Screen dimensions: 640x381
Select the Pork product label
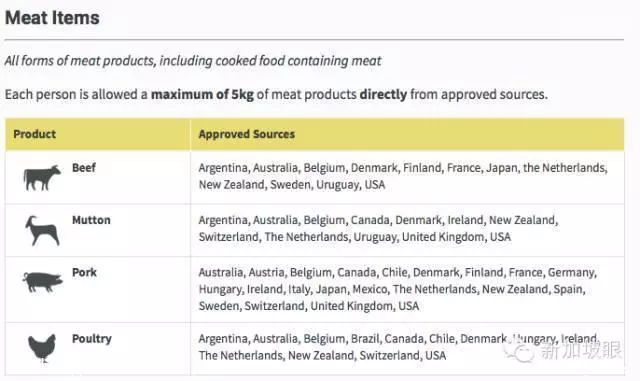point(84,272)
